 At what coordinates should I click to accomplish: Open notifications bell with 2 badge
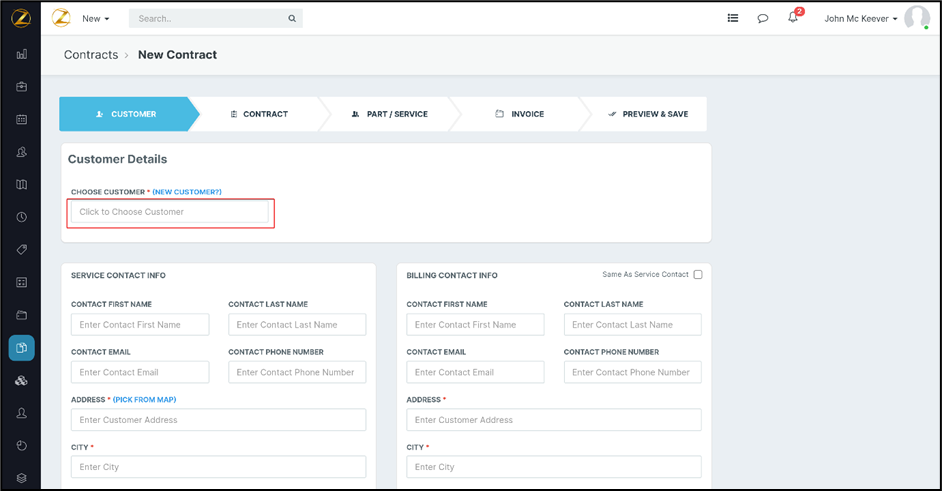(793, 18)
